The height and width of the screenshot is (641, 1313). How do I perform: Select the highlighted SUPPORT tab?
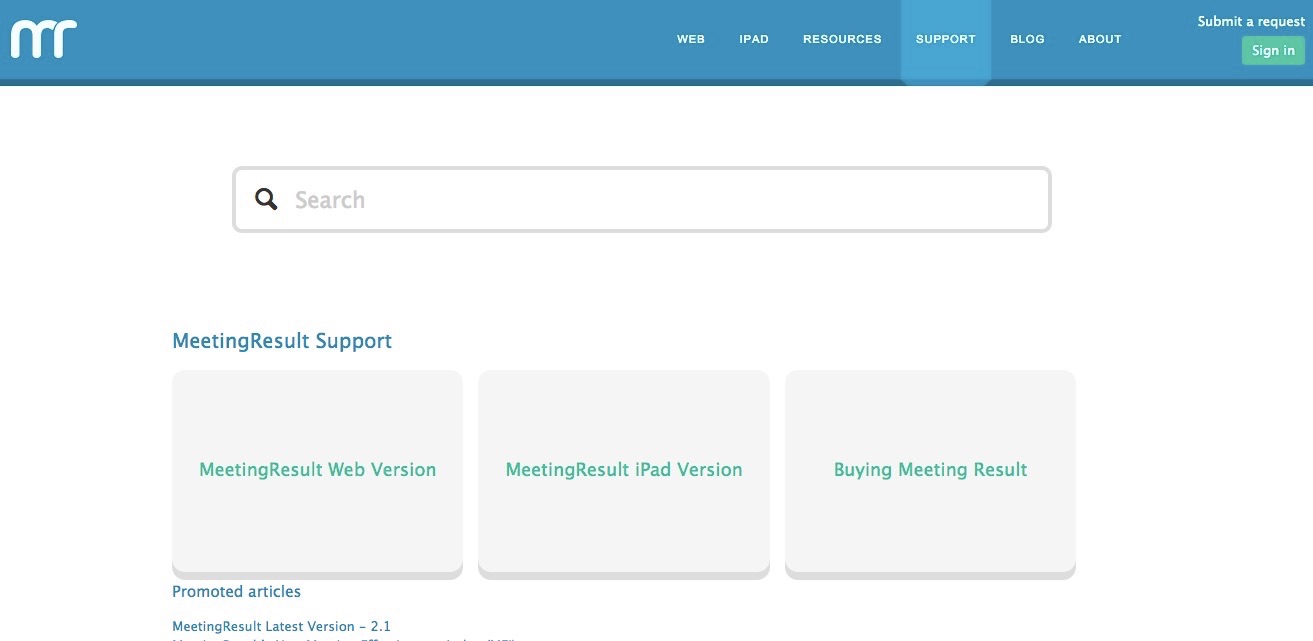click(945, 39)
